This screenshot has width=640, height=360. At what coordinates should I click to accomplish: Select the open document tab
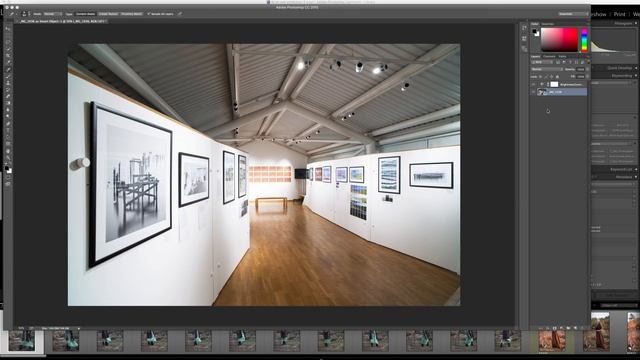pyautogui.click(x=63, y=21)
